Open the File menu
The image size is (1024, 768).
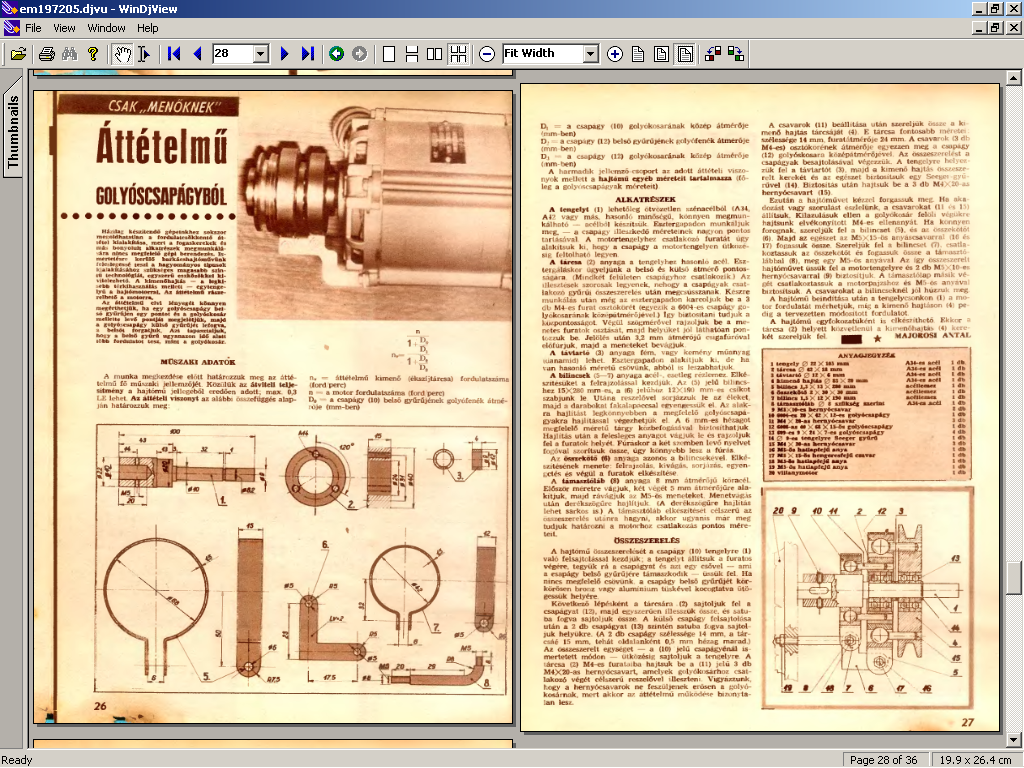pyautogui.click(x=33, y=28)
